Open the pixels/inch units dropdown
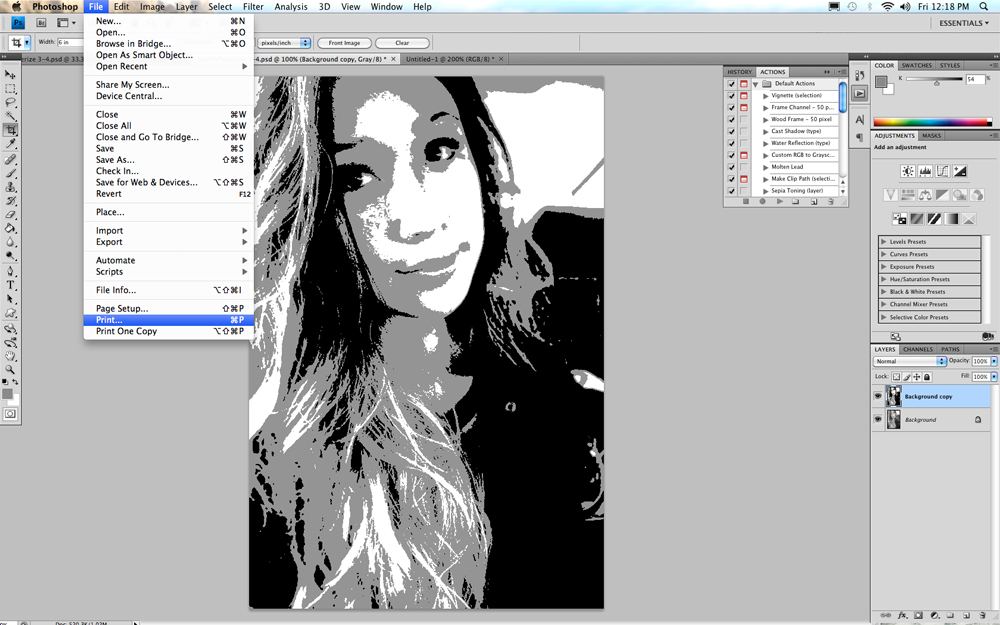Viewport: 1000px width, 625px height. coord(284,43)
